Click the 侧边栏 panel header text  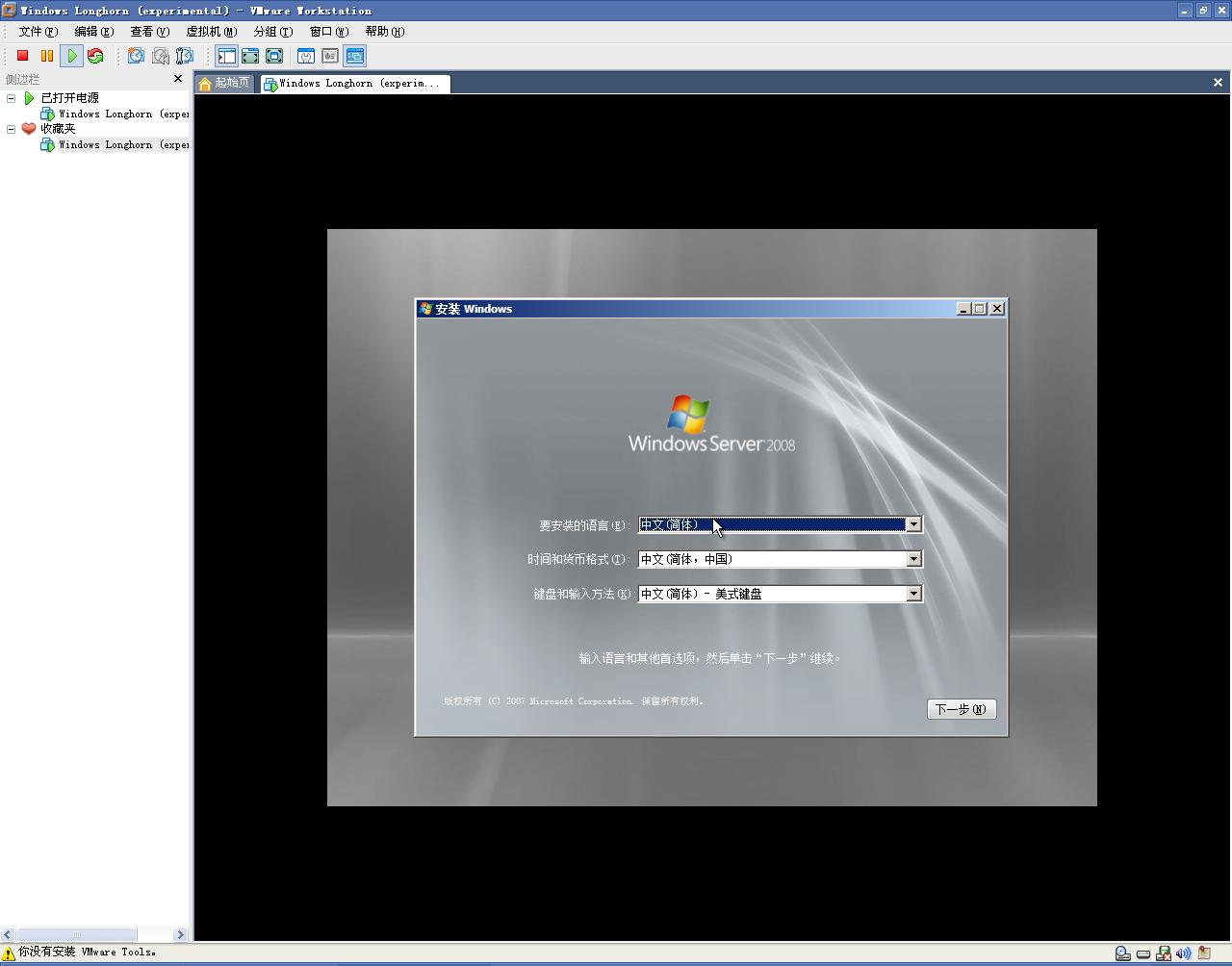[23, 79]
